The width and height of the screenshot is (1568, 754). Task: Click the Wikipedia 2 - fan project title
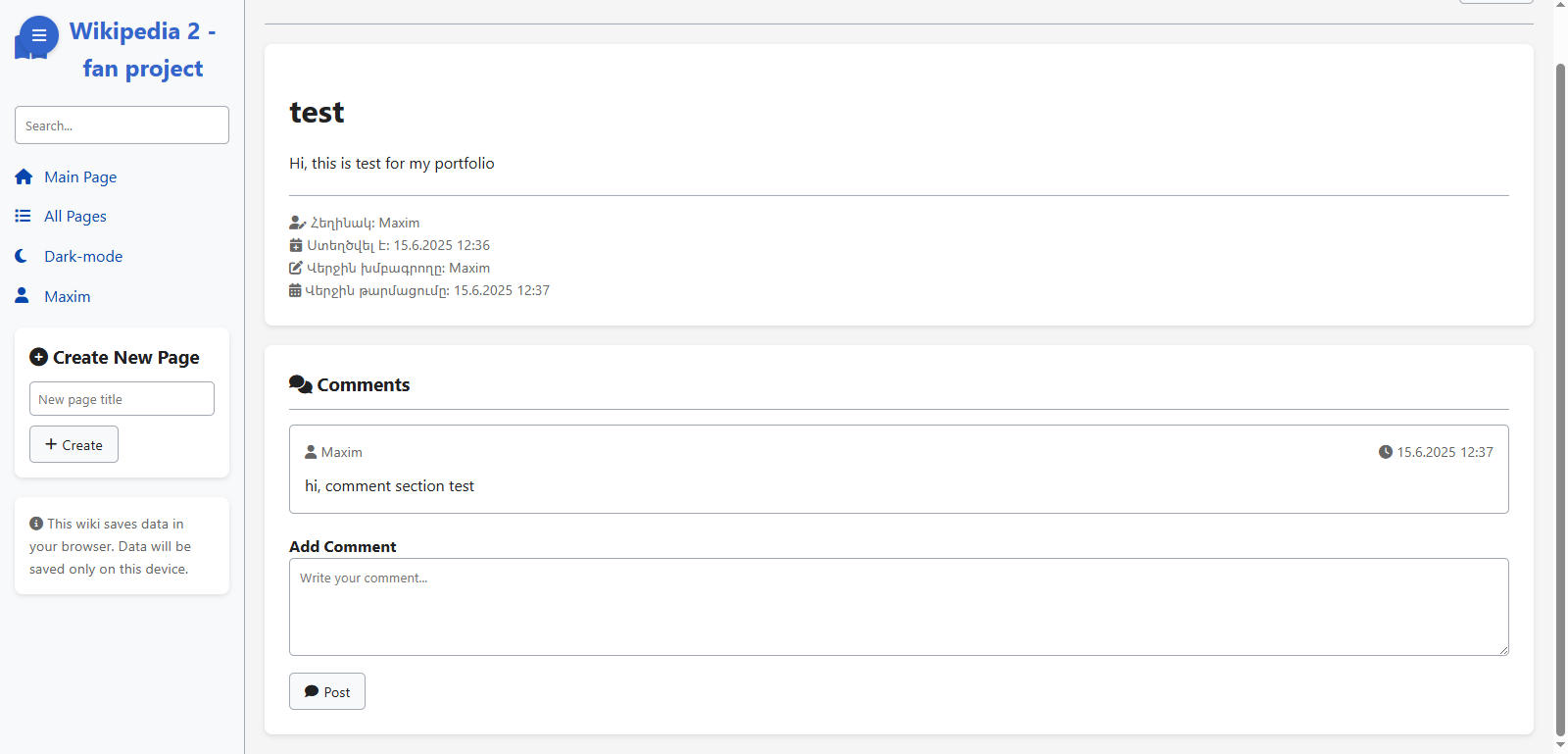click(x=143, y=50)
